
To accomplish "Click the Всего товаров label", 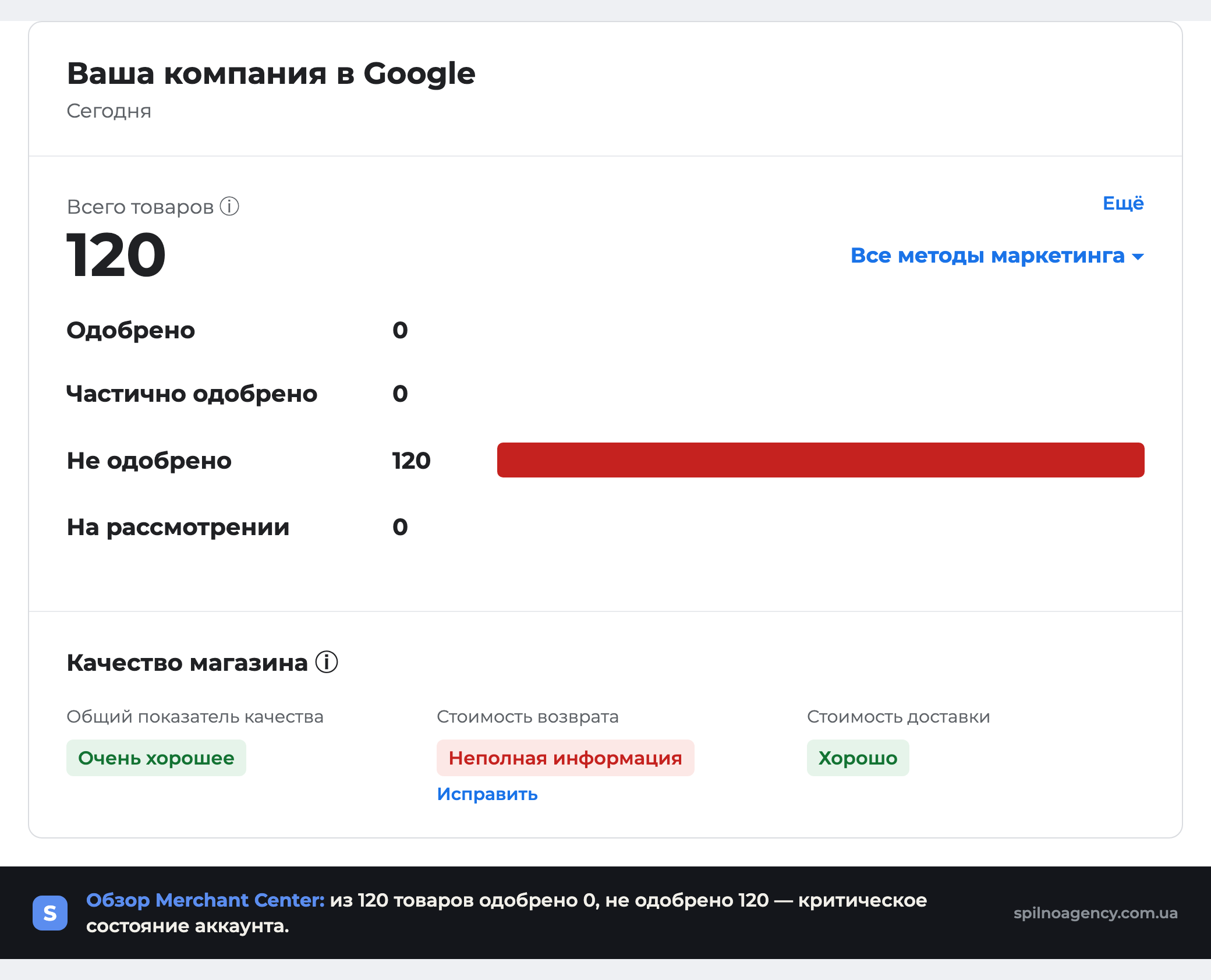I will click(140, 207).
